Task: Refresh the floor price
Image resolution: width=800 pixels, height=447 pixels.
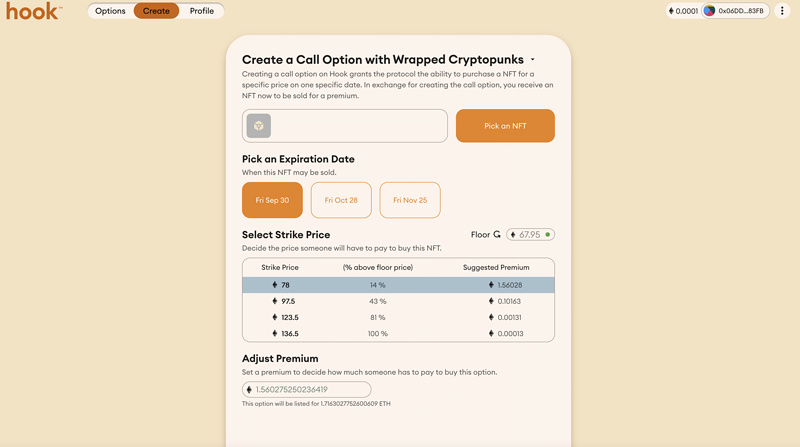Action: tap(497, 234)
